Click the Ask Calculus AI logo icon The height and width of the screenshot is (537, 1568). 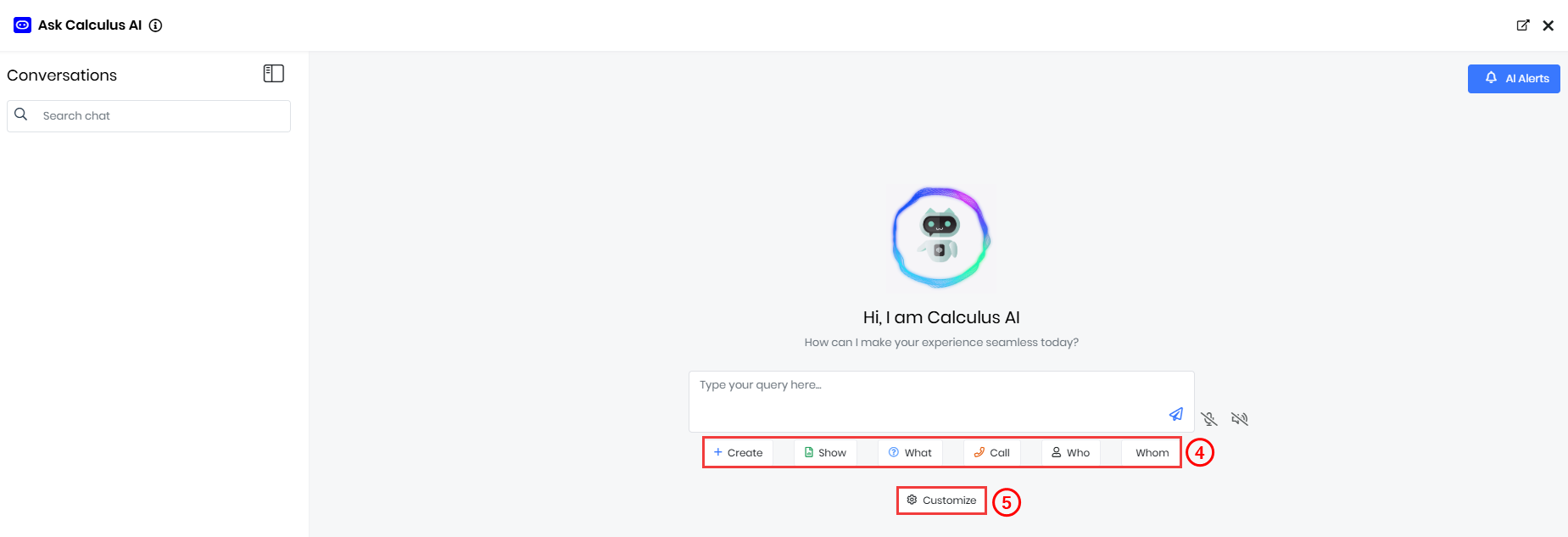[x=23, y=25]
